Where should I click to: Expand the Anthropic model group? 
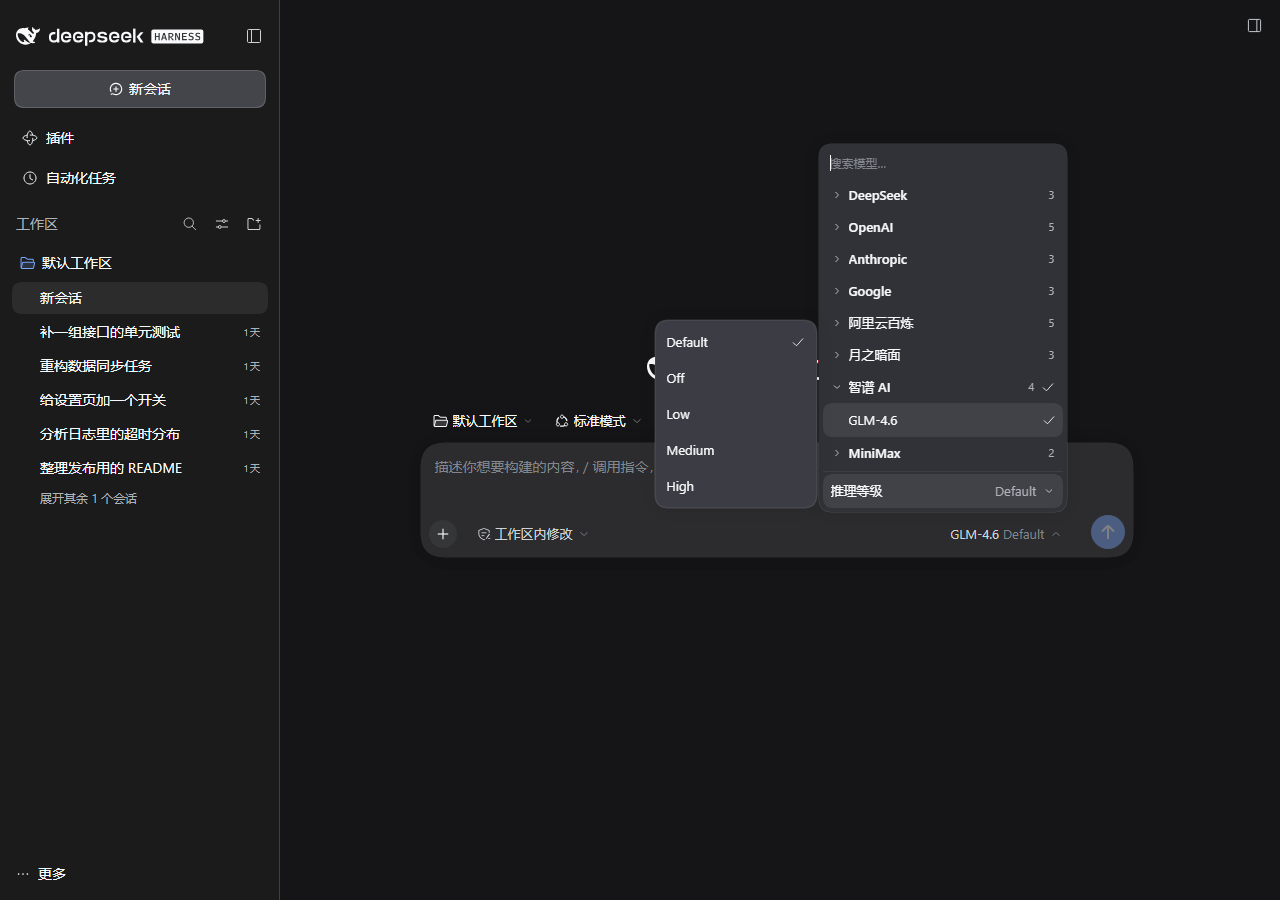[x=943, y=259]
